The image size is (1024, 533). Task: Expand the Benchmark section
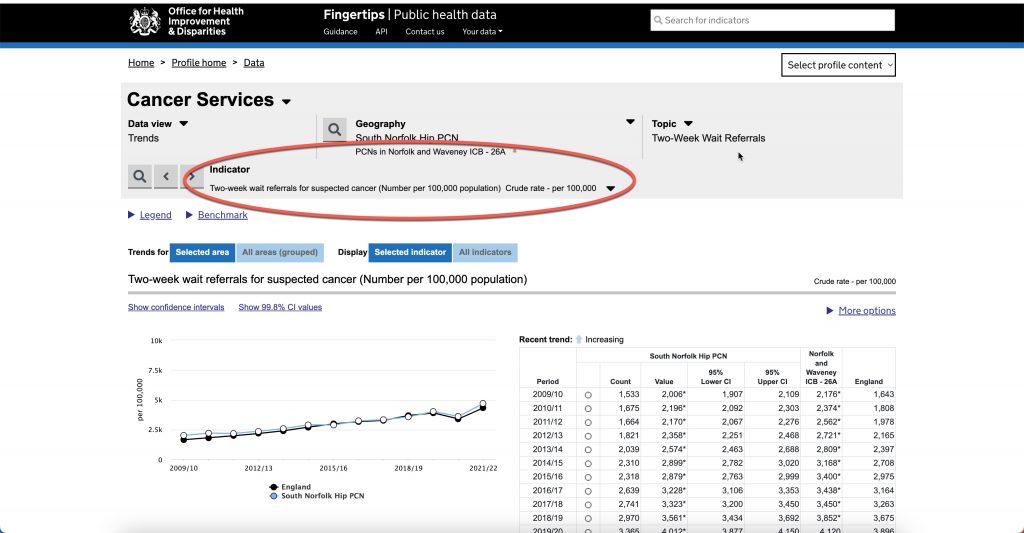tap(222, 215)
